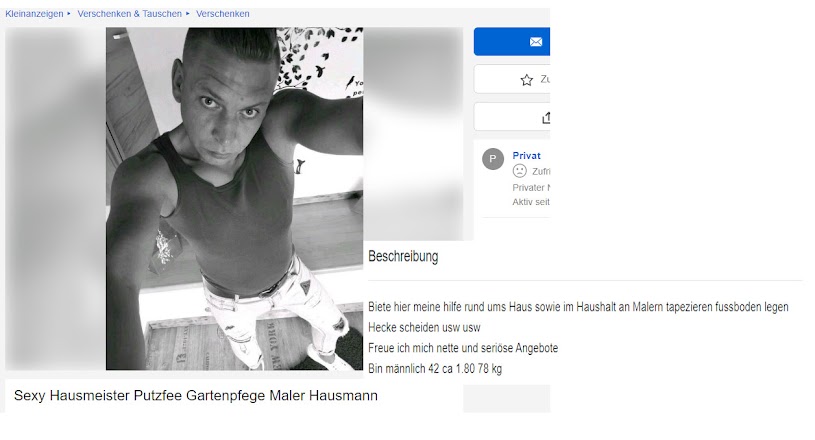This screenshot has width=815, height=440.
Task: Click the arrow separator after Verschenken & Tauschen
Action: [188, 14]
